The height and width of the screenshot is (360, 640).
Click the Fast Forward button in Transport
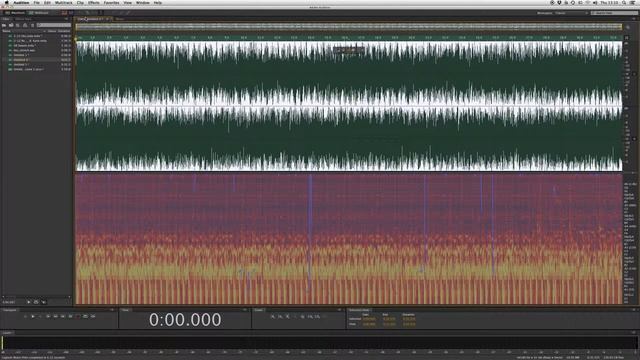(x=62, y=316)
